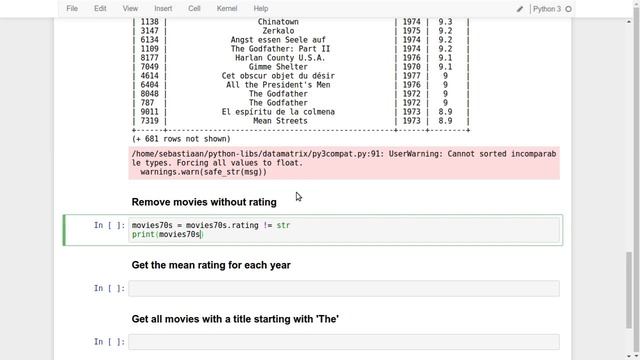Click the row index 8048
Screen dimensions: 640x360
(x=149, y=93)
